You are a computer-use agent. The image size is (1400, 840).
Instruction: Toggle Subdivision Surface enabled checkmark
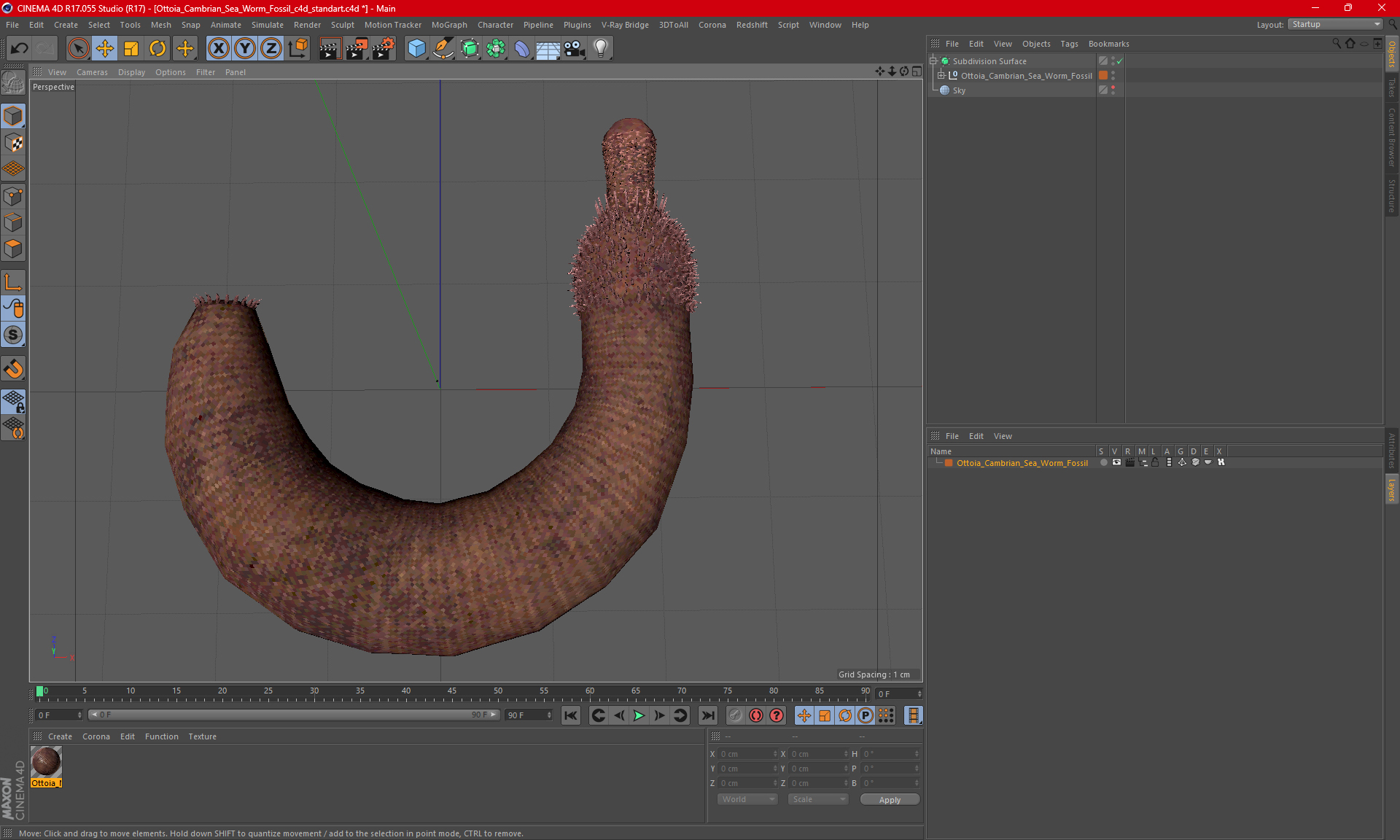[x=1119, y=61]
